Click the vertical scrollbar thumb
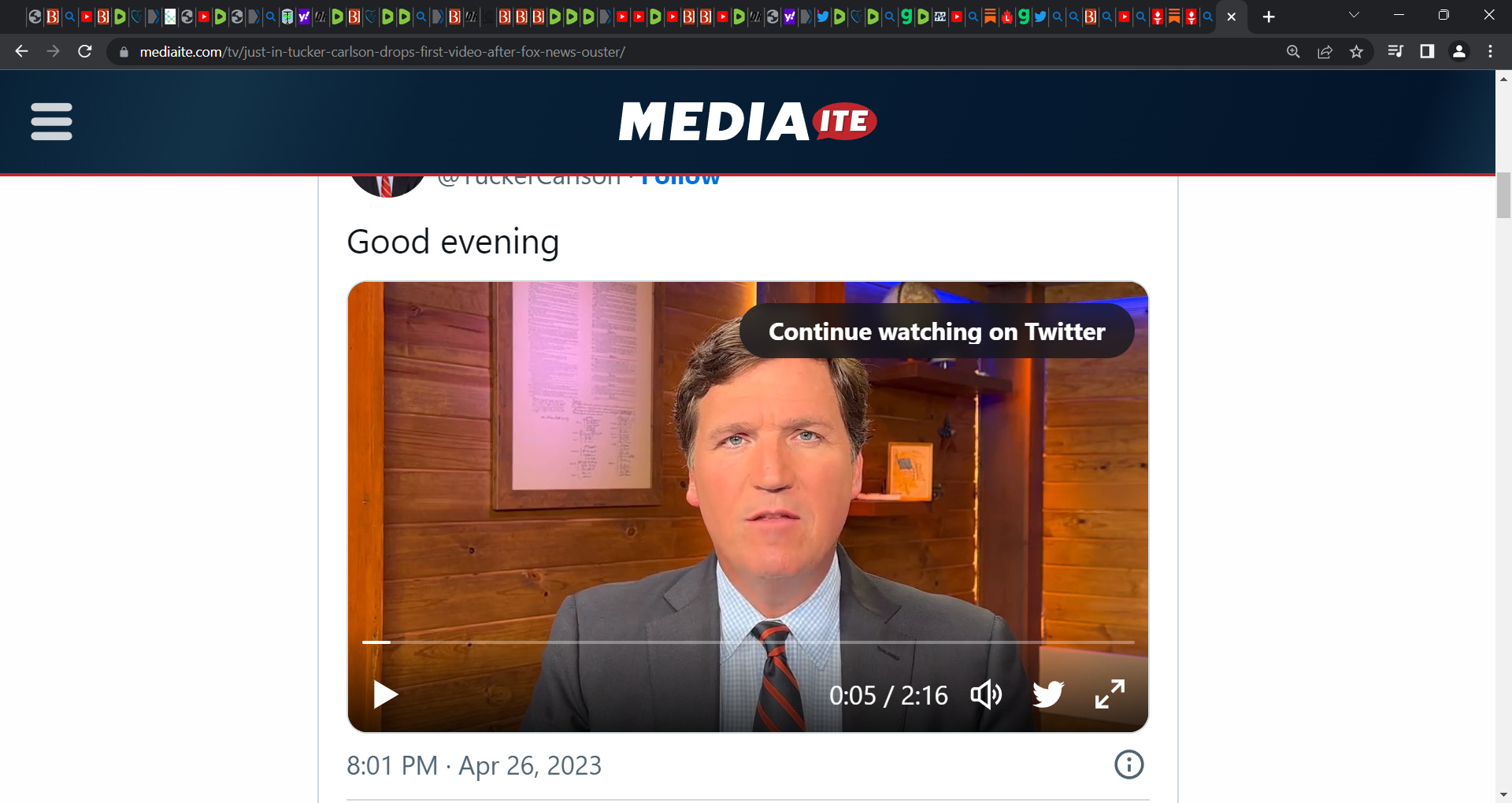The image size is (1512, 803). point(1503,194)
